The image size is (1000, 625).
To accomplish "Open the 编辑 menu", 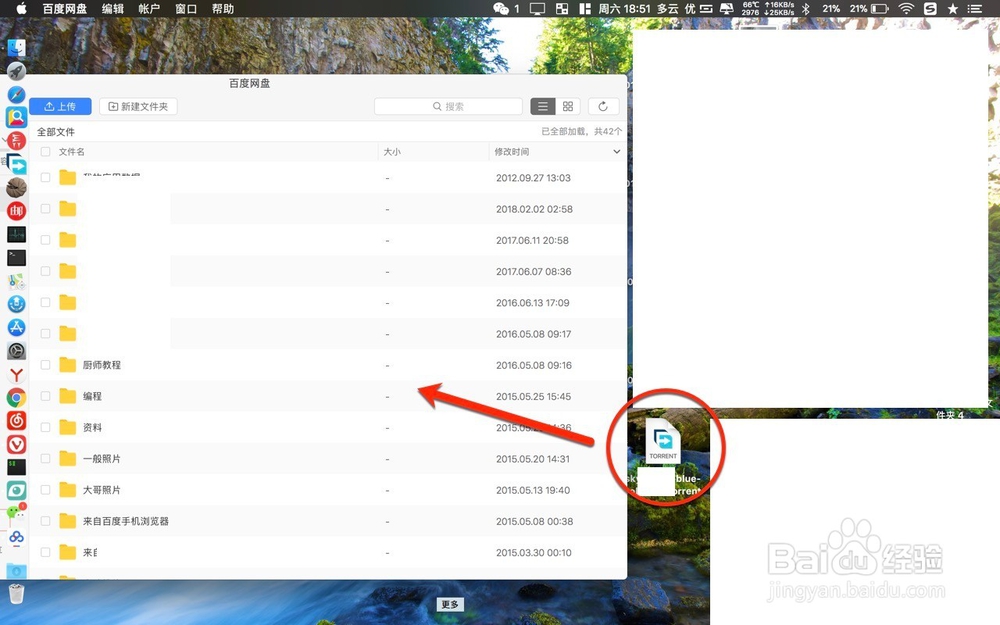I will (113, 8).
